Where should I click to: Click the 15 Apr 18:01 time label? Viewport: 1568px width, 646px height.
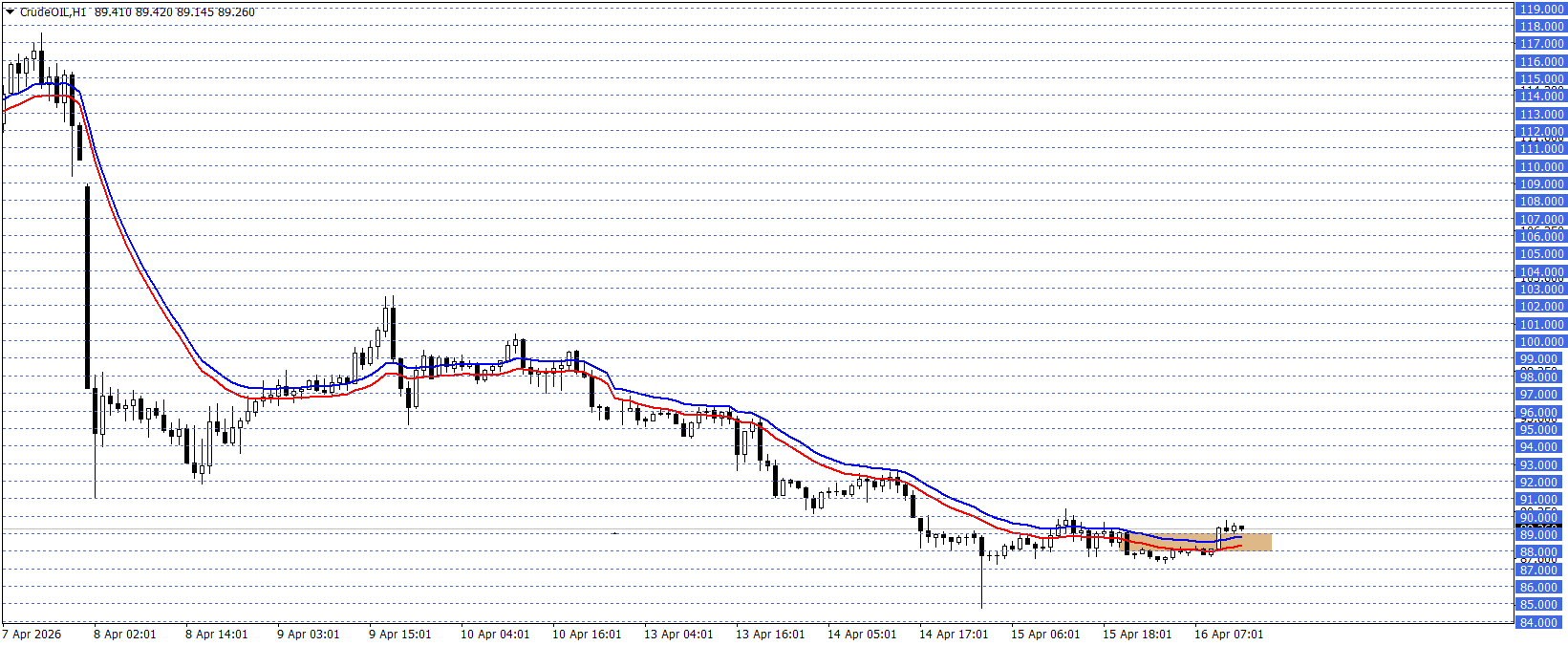tap(1137, 635)
